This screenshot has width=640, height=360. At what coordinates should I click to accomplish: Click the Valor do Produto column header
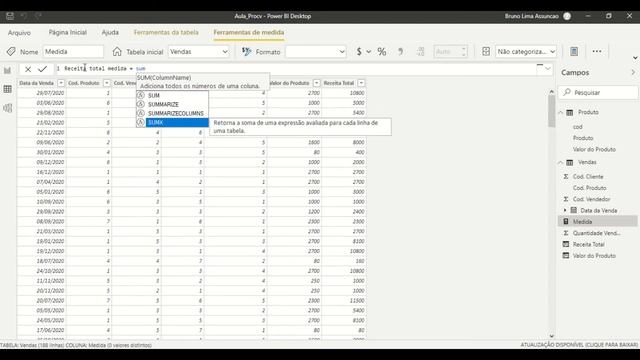click(x=290, y=83)
